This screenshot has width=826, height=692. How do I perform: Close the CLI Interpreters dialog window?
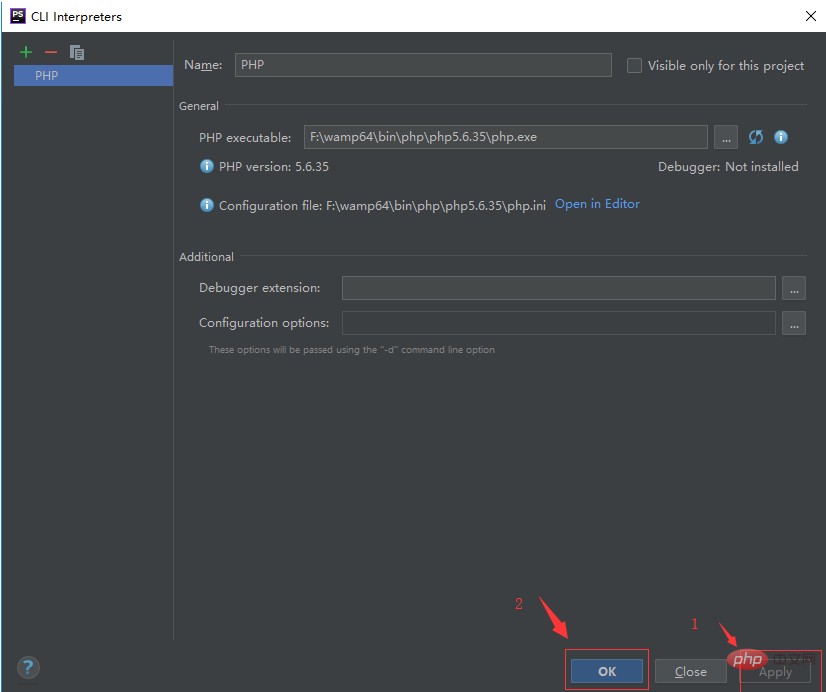point(811,16)
